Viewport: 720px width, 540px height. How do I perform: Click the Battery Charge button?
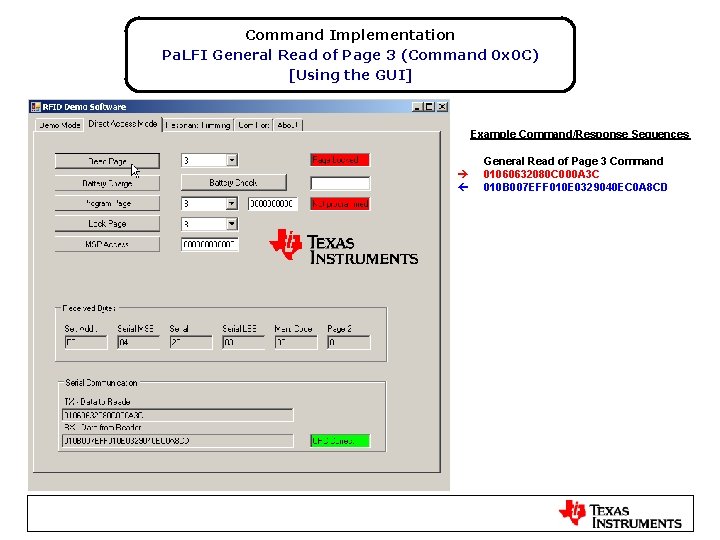[x=107, y=183]
